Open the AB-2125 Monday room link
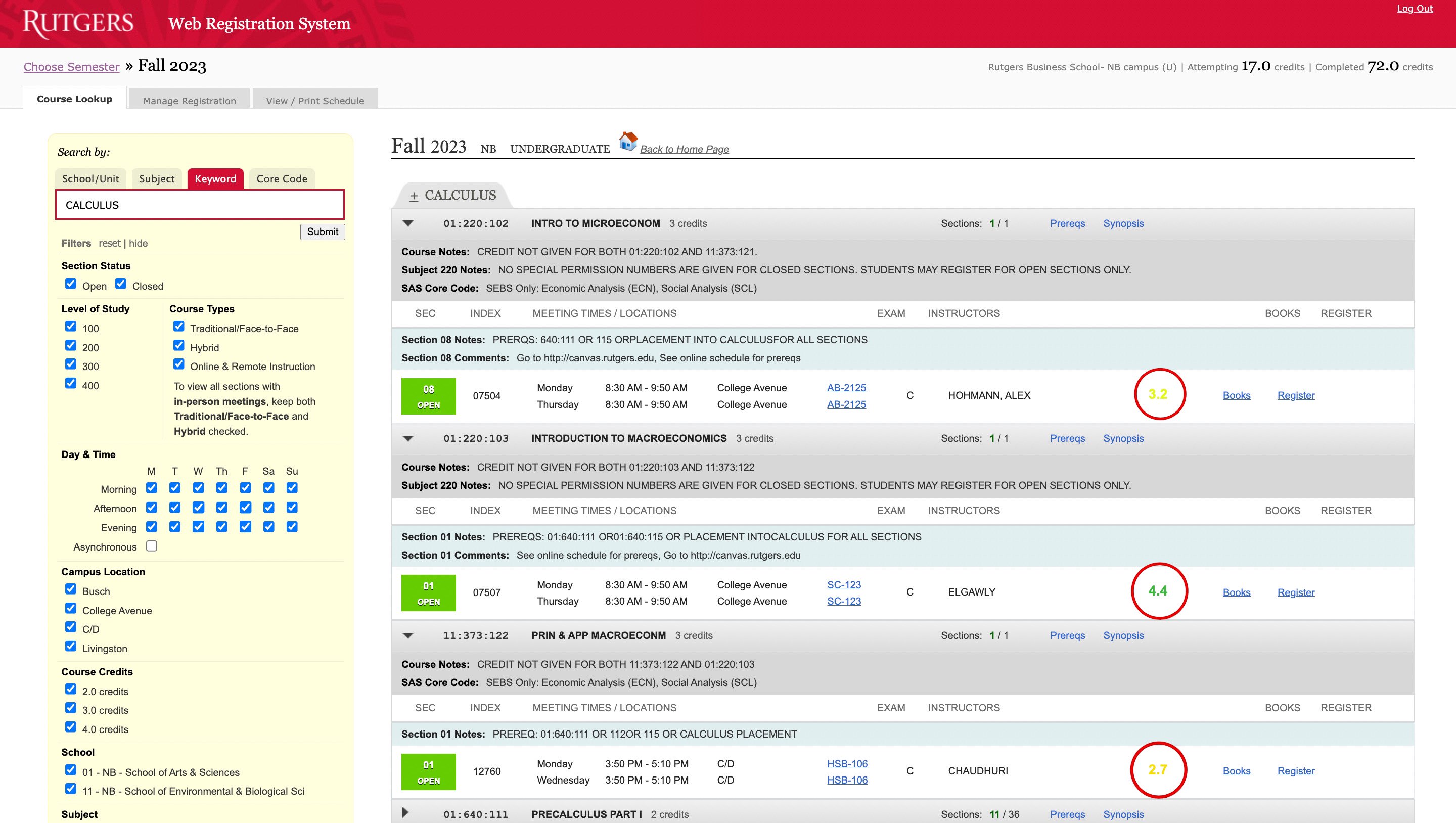 click(x=846, y=388)
